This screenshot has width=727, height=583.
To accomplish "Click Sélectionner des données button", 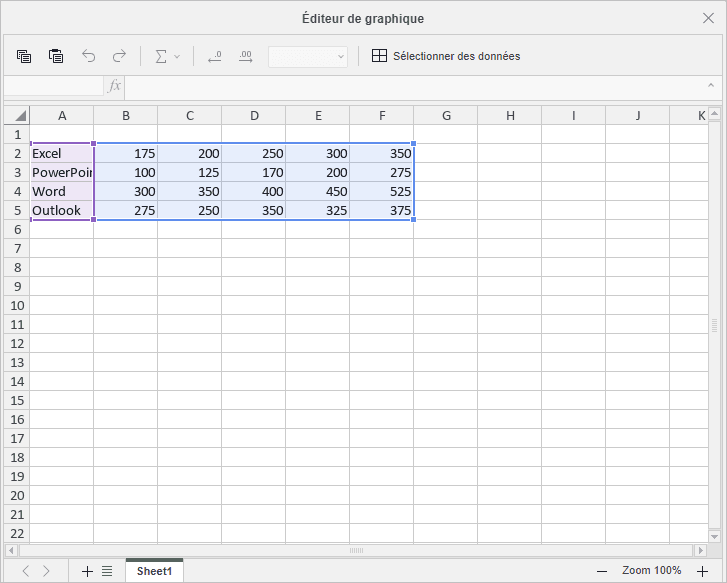I will pyautogui.click(x=446, y=56).
